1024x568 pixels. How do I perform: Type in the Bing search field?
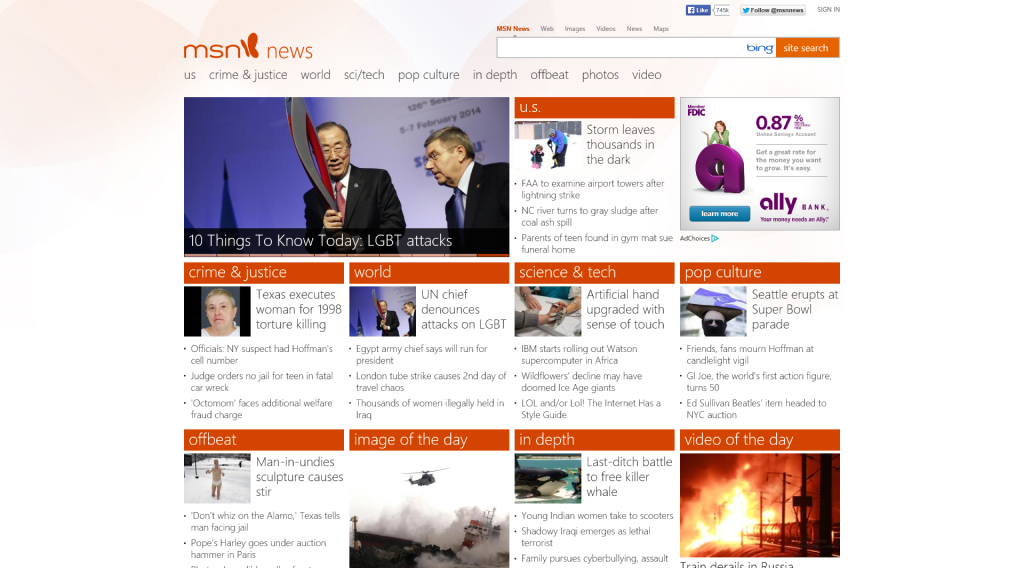tap(620, 48)
